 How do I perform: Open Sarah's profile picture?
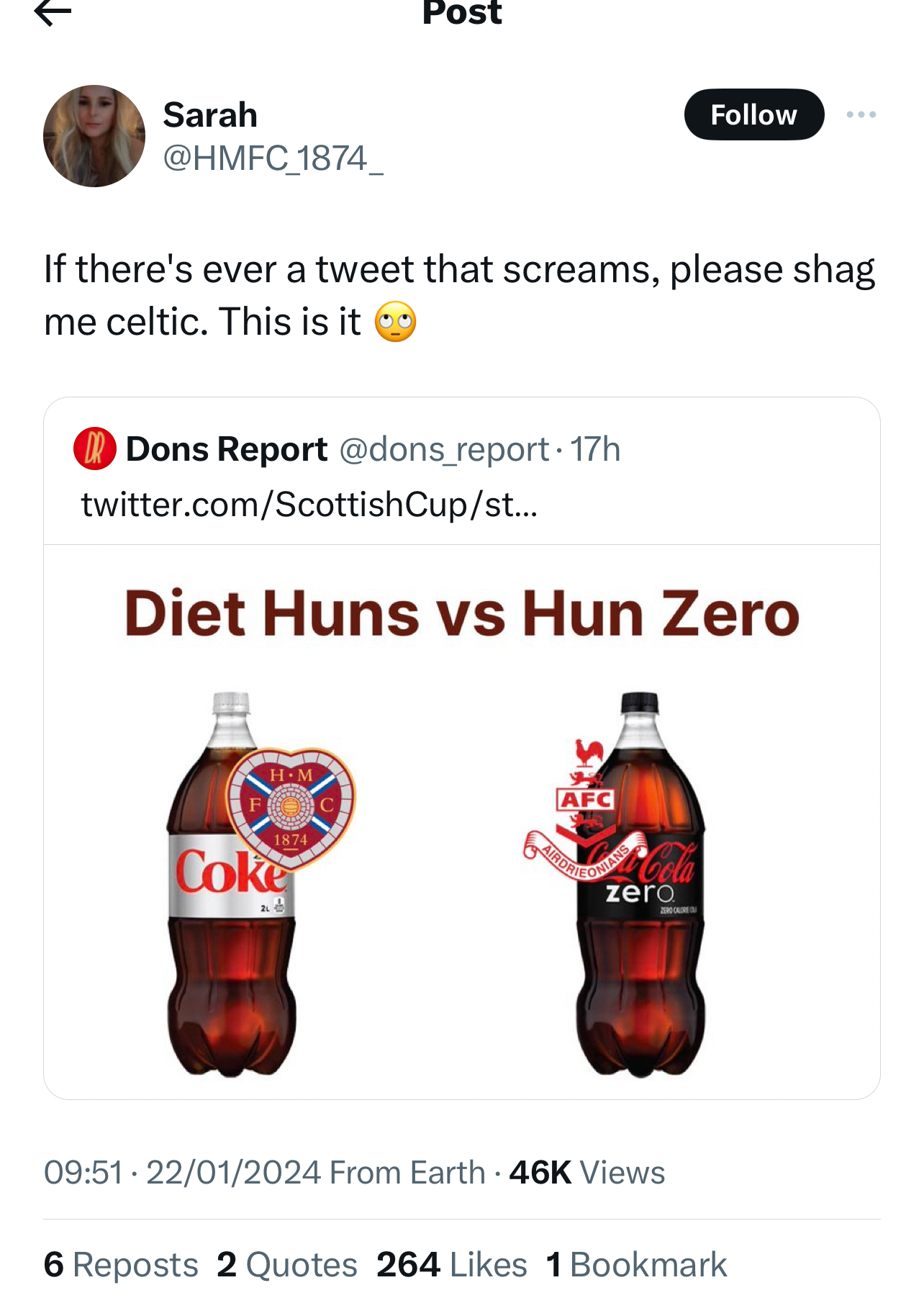94,136
